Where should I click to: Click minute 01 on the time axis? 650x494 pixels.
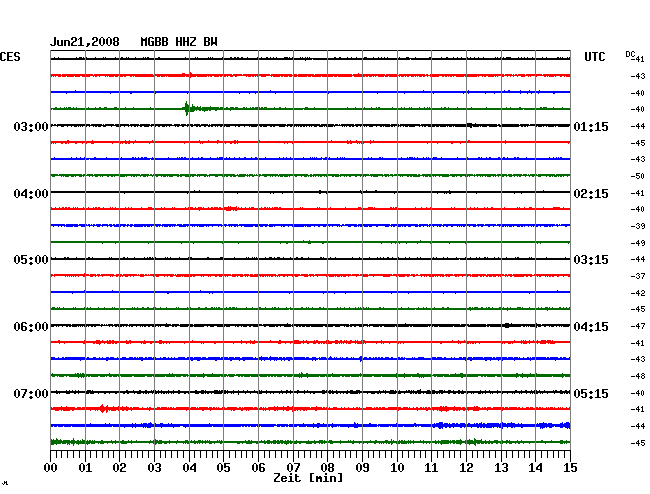click(x=85, y=468)
